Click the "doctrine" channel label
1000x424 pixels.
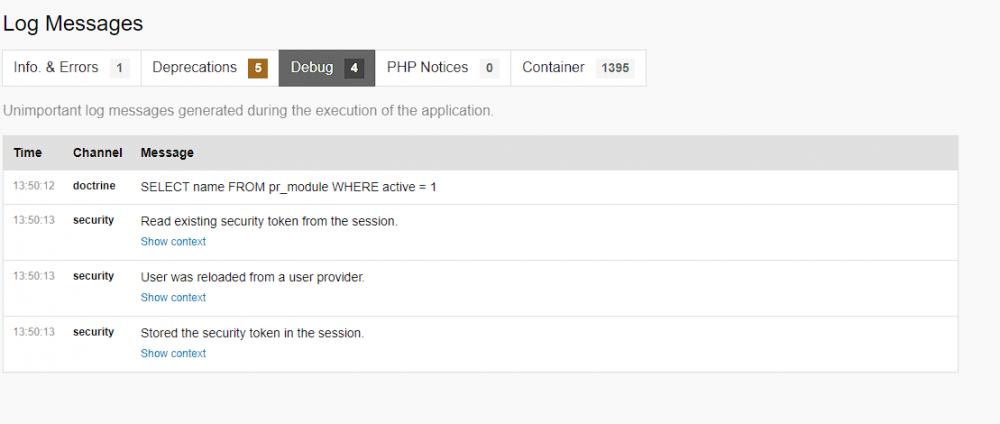[94, 186]
